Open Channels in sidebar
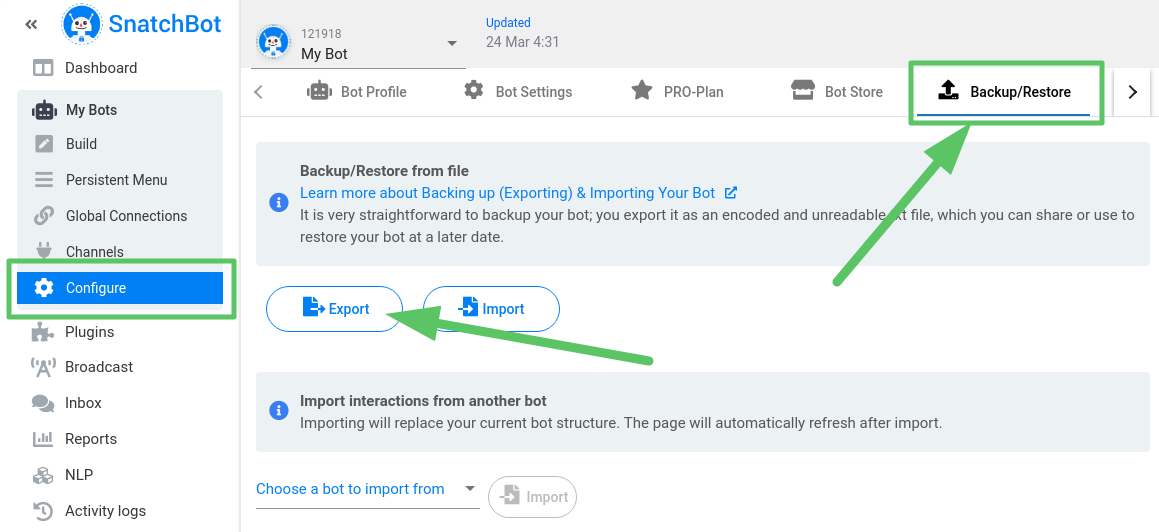The width and height of the screenshot is (1159, 532). pyautogui.click(x=95, y=252)
